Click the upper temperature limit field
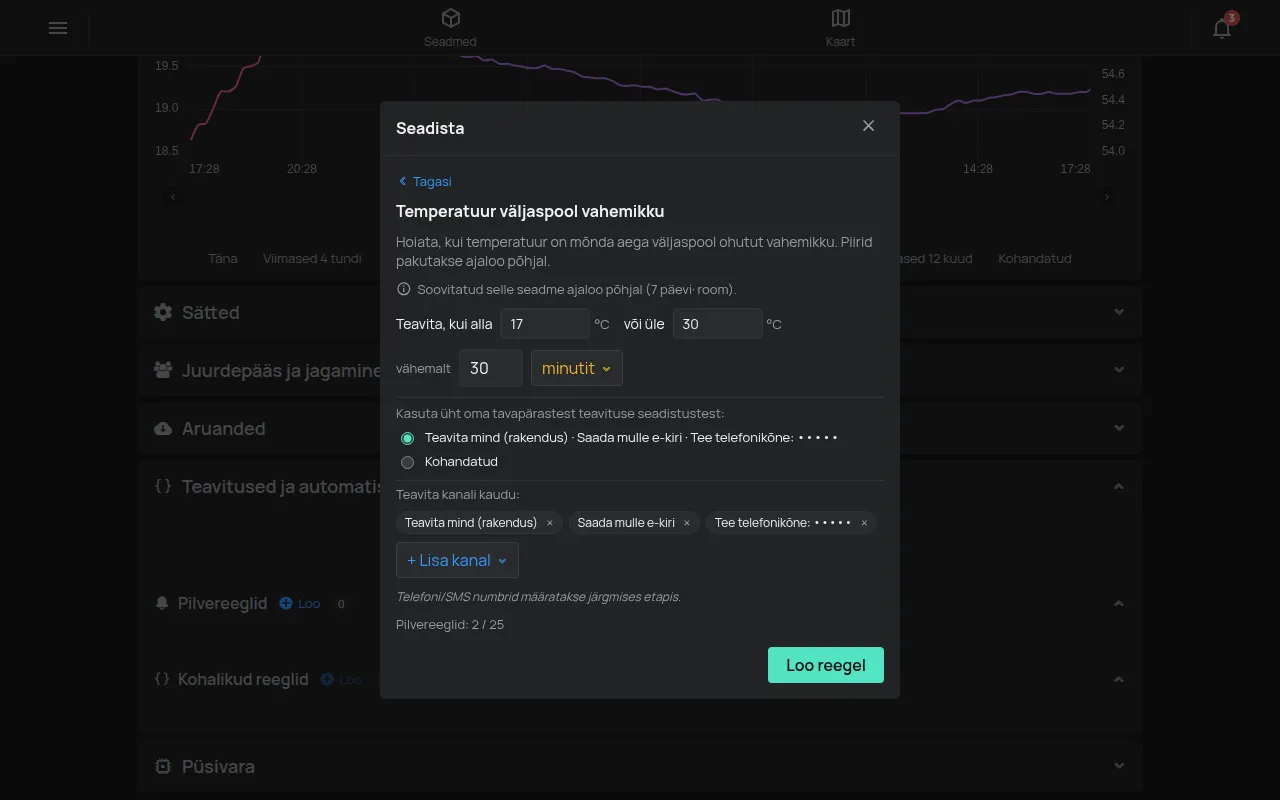1280x800 pixels. coord(718,324)
